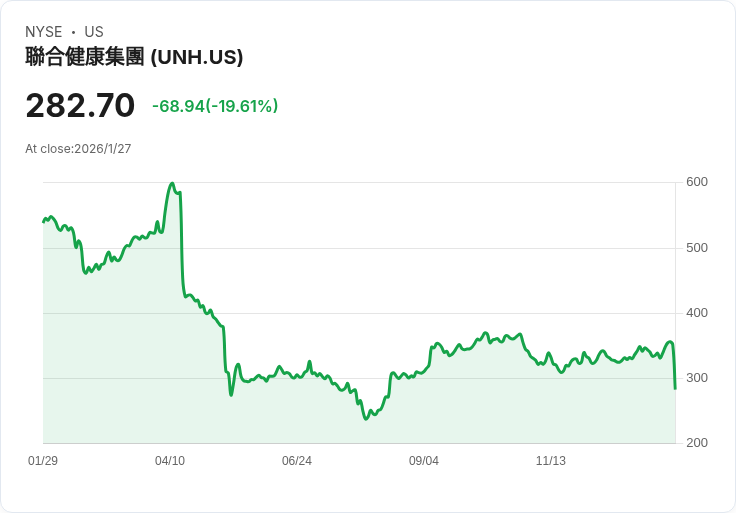Click the chart's highest peak near 600

tap(172, 184)
